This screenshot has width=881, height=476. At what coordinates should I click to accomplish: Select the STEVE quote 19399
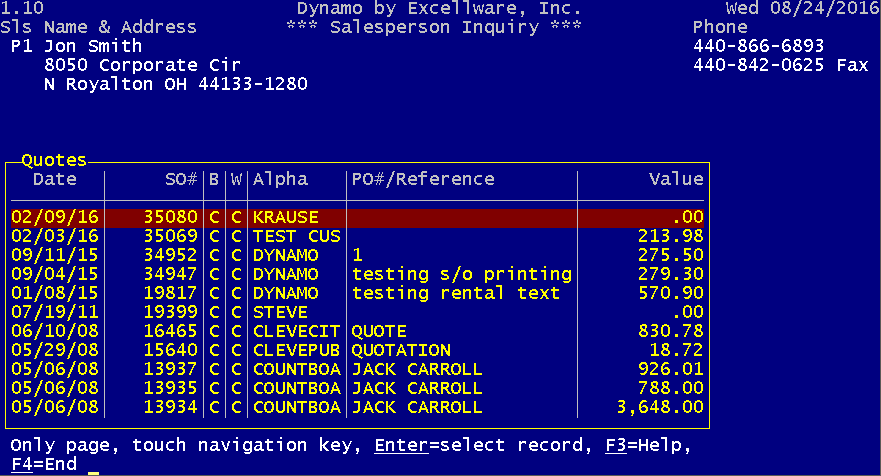pos(357,312)
